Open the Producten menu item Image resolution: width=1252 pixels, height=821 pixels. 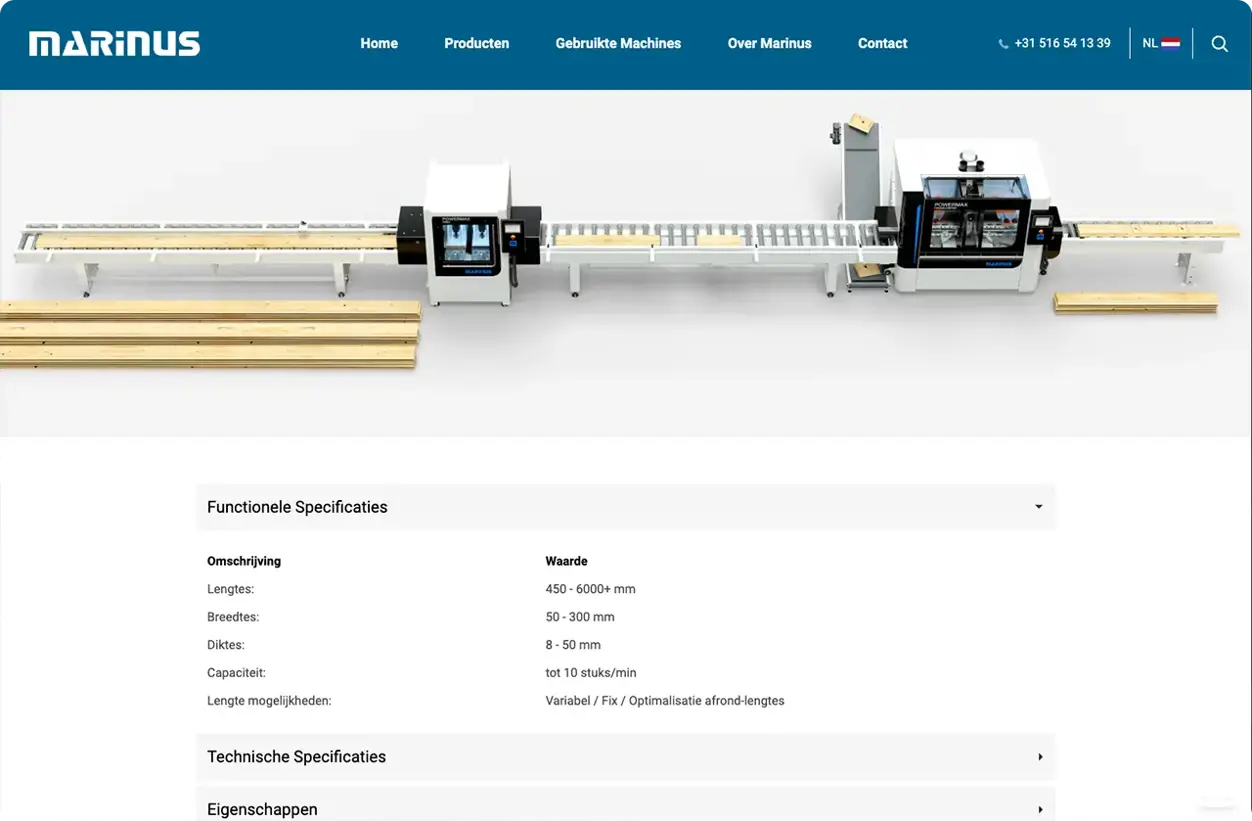[476, 44]
